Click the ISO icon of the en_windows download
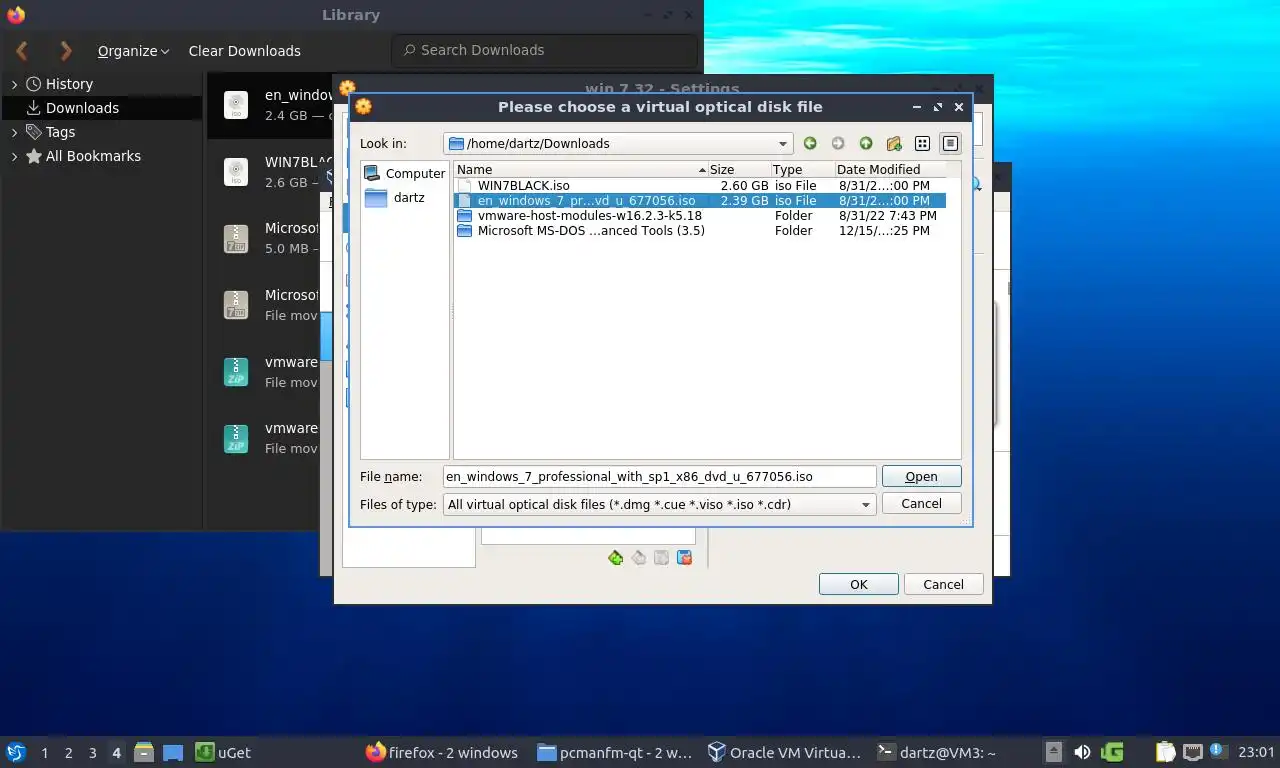This screenshot has width=1280, height=768. pos(236,104)
